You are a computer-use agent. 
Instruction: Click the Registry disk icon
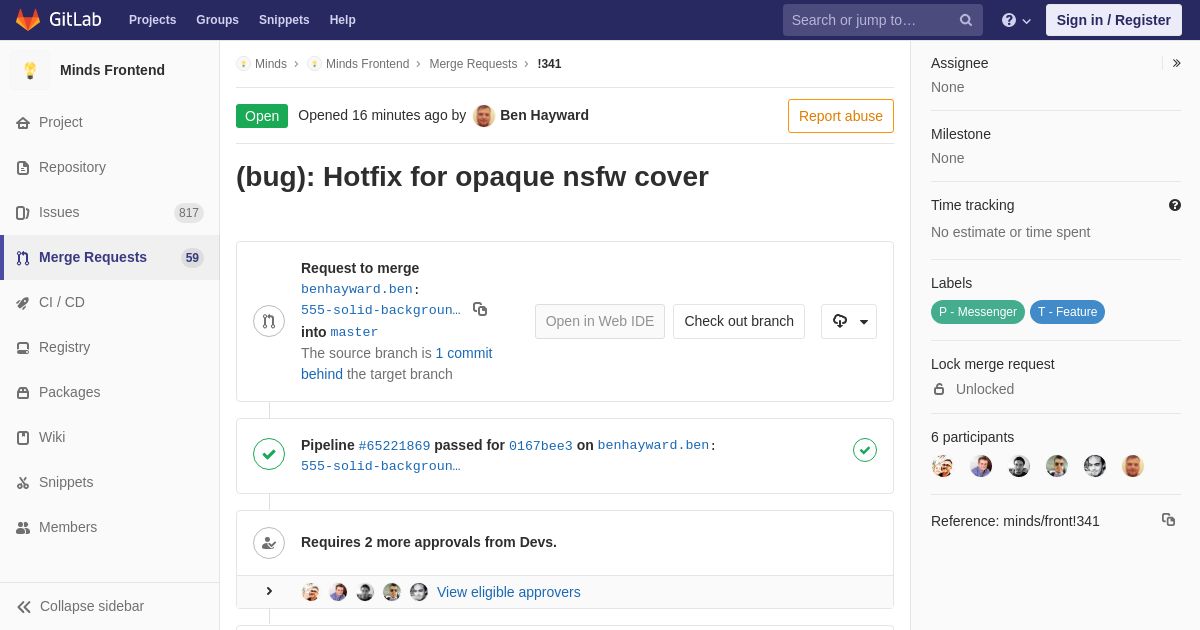pos(23,348)
